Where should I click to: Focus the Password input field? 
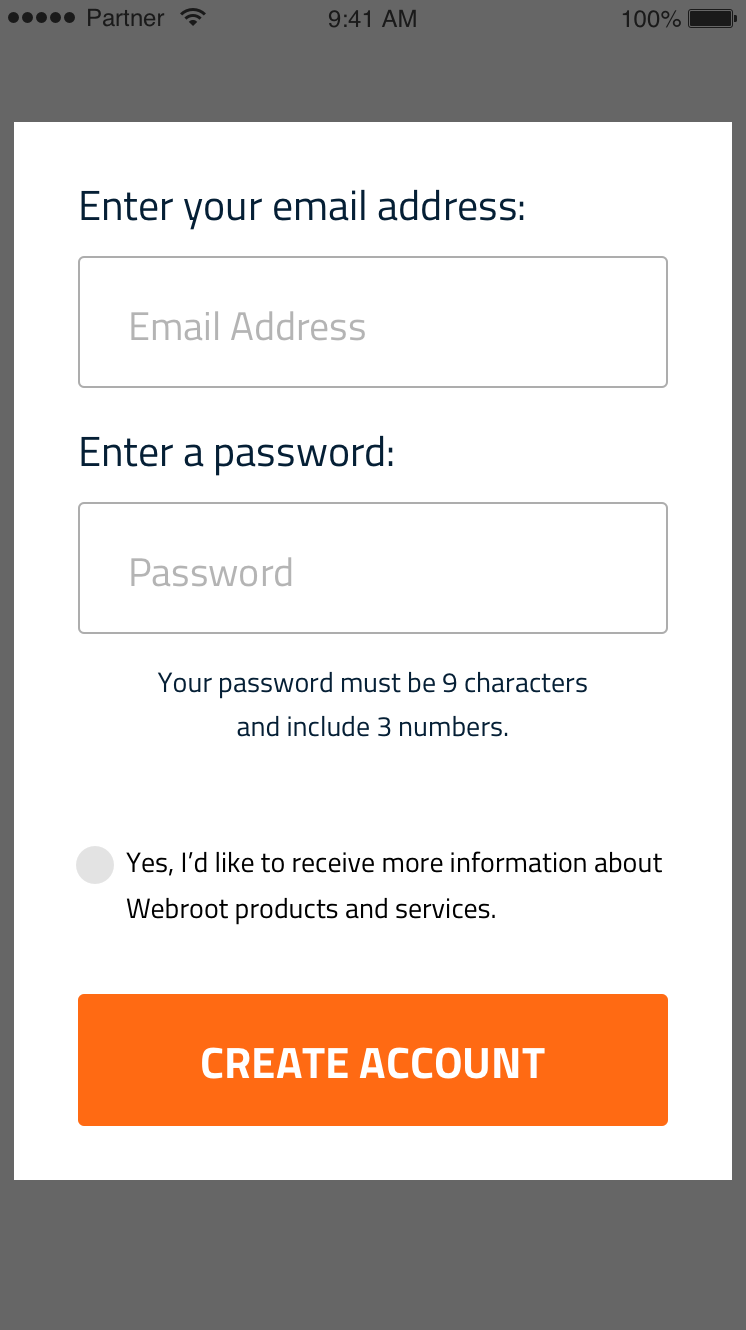(x=372, y=568)
